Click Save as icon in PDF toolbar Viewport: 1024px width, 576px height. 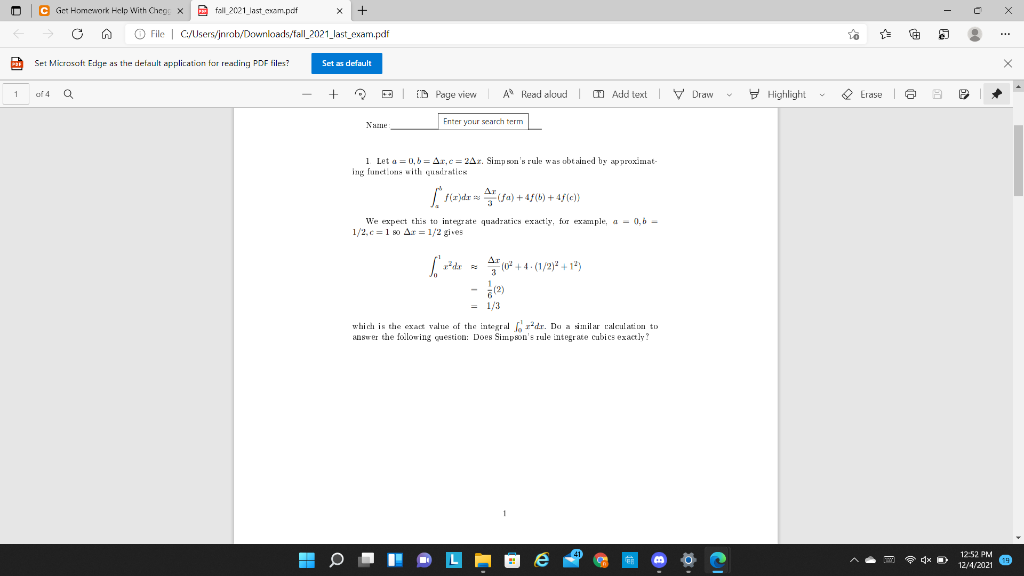tap(964, 94)
